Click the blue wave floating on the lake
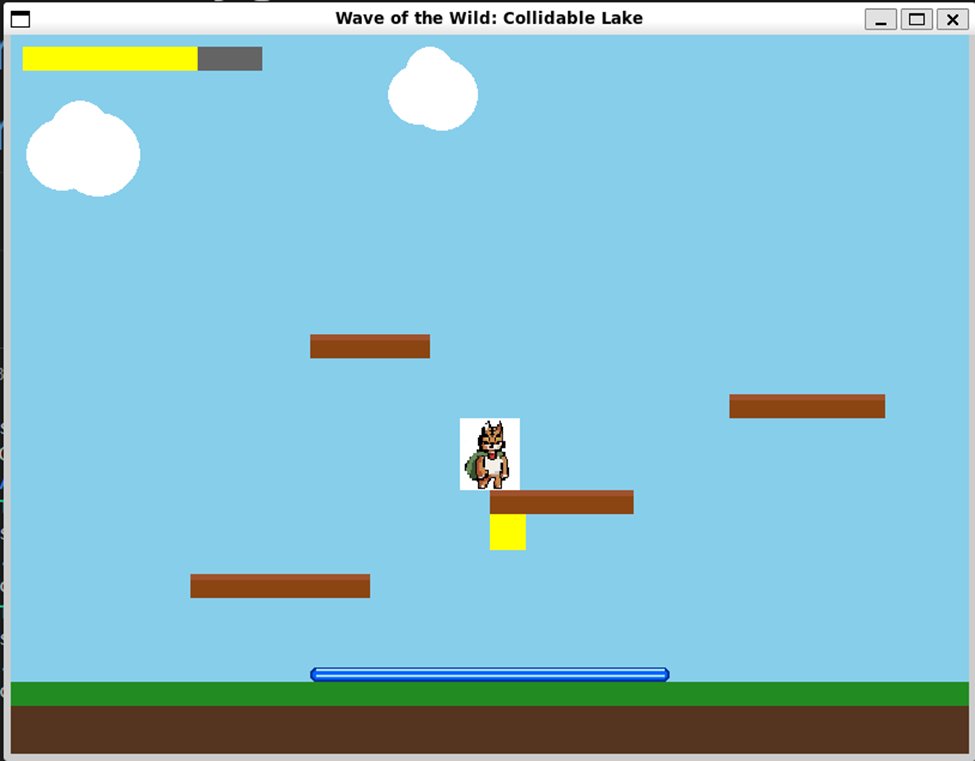Viewport: 975px width, 761px height. click(489, 674)
